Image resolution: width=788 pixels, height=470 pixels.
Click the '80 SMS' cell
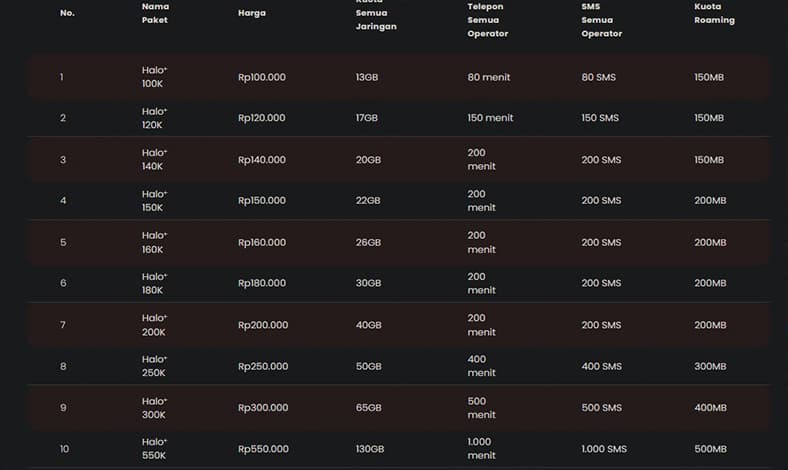pyautogui.click(x=599, y=77)
